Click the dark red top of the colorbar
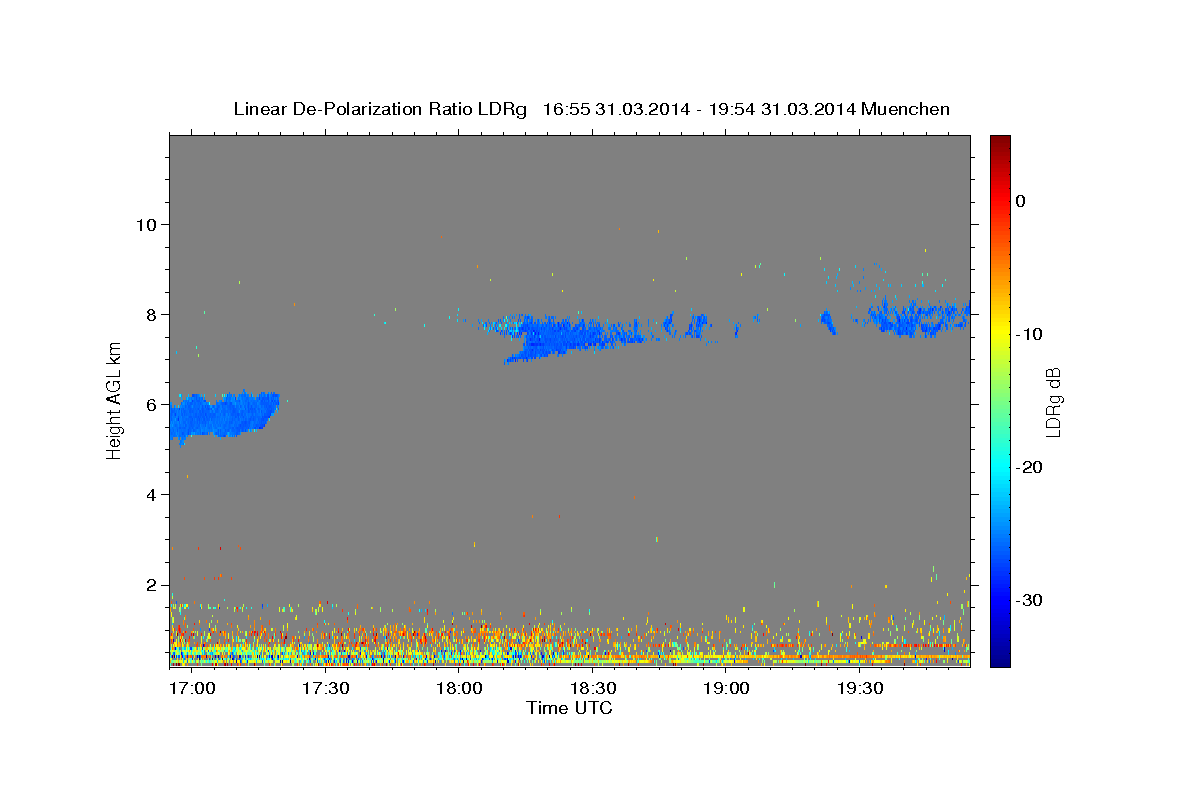 pos(999,143)
